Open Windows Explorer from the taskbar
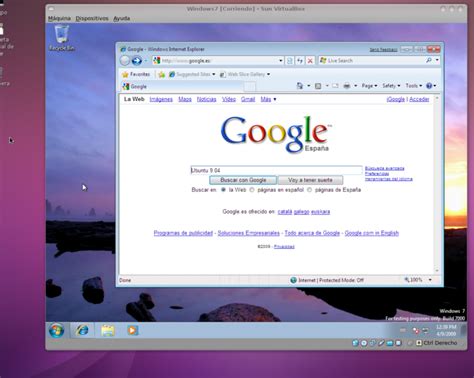The image size is (474, 378). pyautogui.click(x=108, y=330)
